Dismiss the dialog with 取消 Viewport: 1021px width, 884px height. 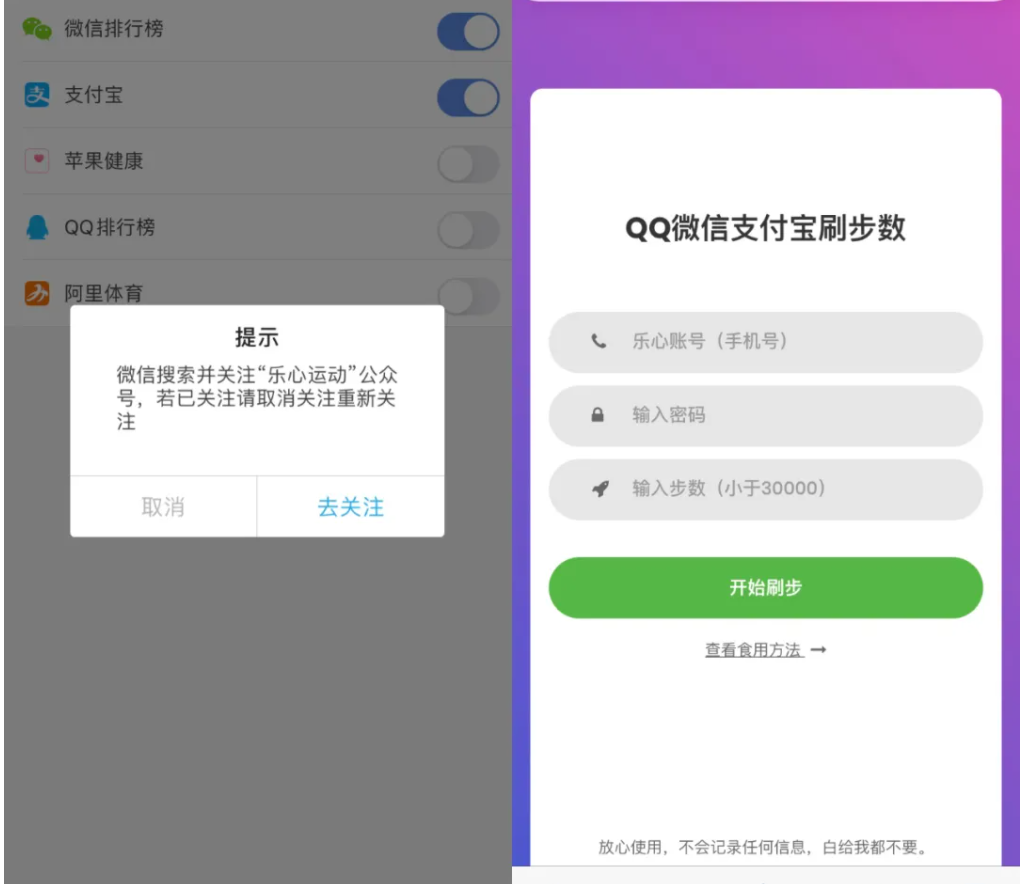coord(163,506)
